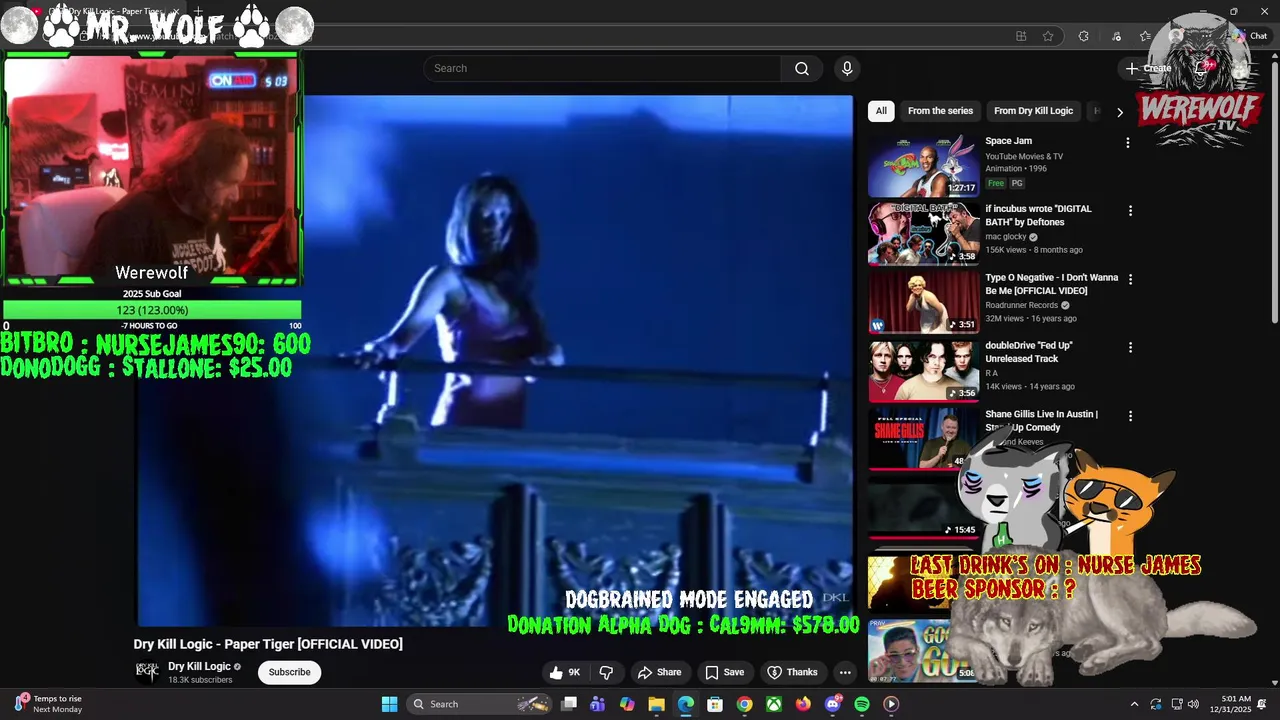The width and height of the screenshot is (1280, 720).
Task: Open Dry Kill Logic channel avatar
Action: click(x=147, y=672)
